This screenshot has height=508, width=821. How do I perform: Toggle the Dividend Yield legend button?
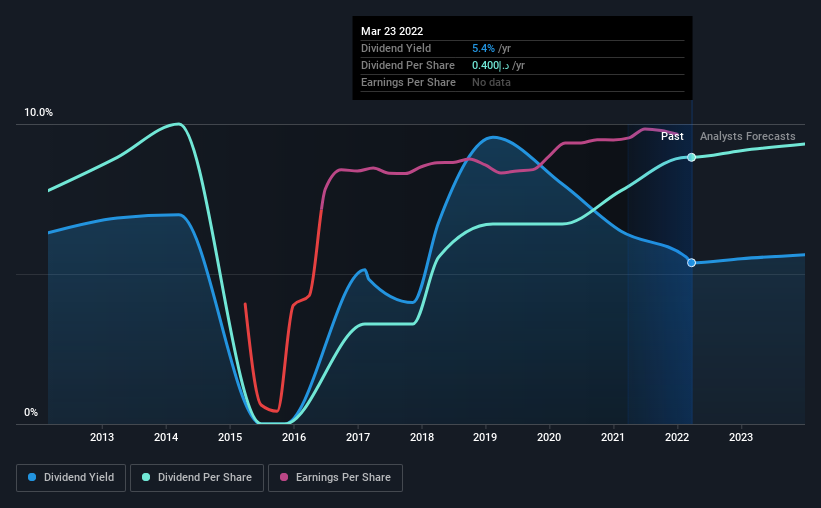(x=71, y=478)
